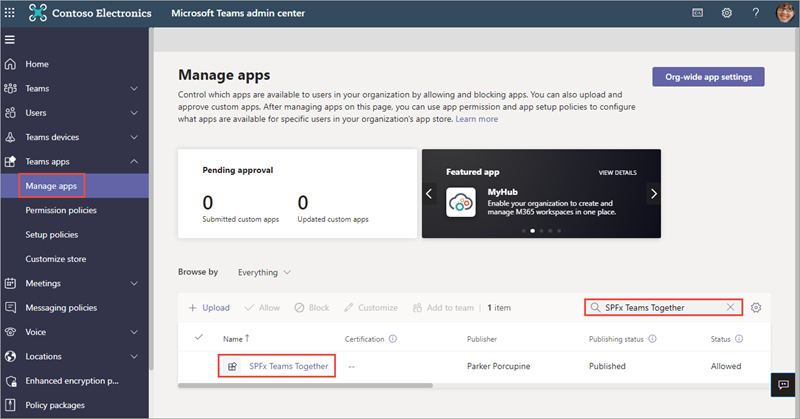Open the help question mark icon

point(756,13)
